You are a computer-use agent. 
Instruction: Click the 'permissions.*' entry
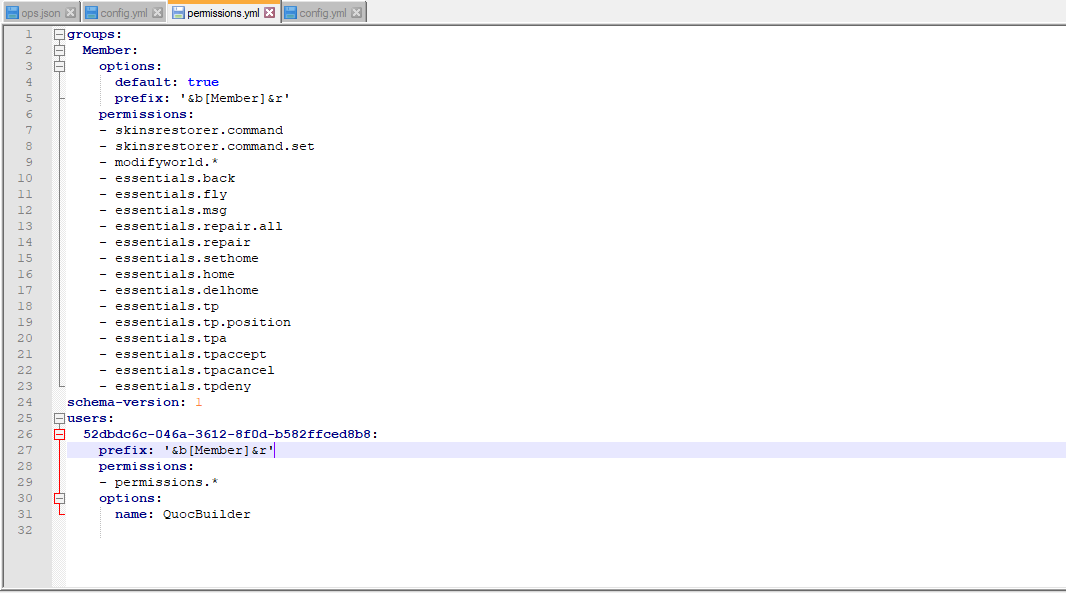coord(167,483)
